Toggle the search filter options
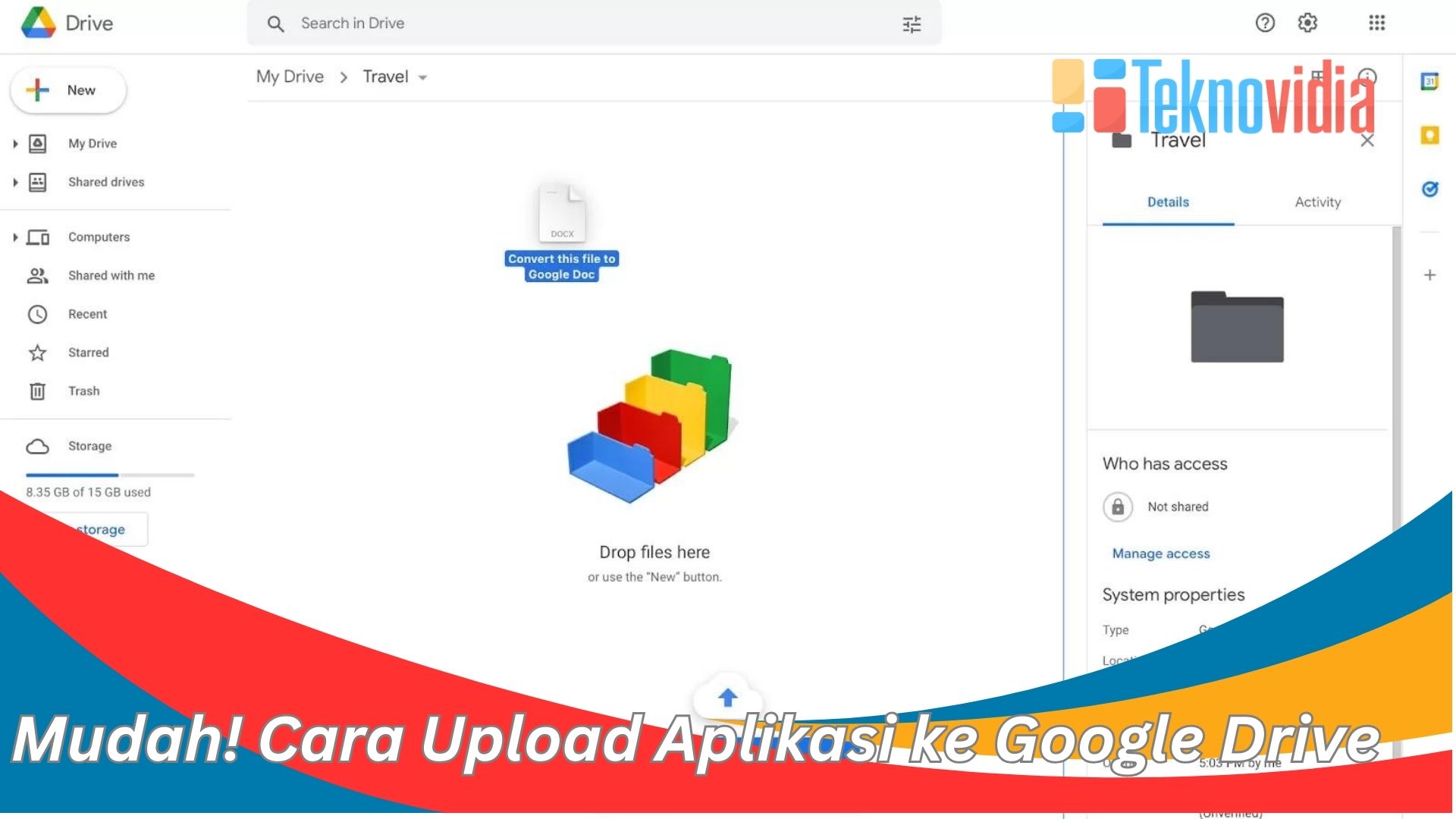 click(912, 23)
